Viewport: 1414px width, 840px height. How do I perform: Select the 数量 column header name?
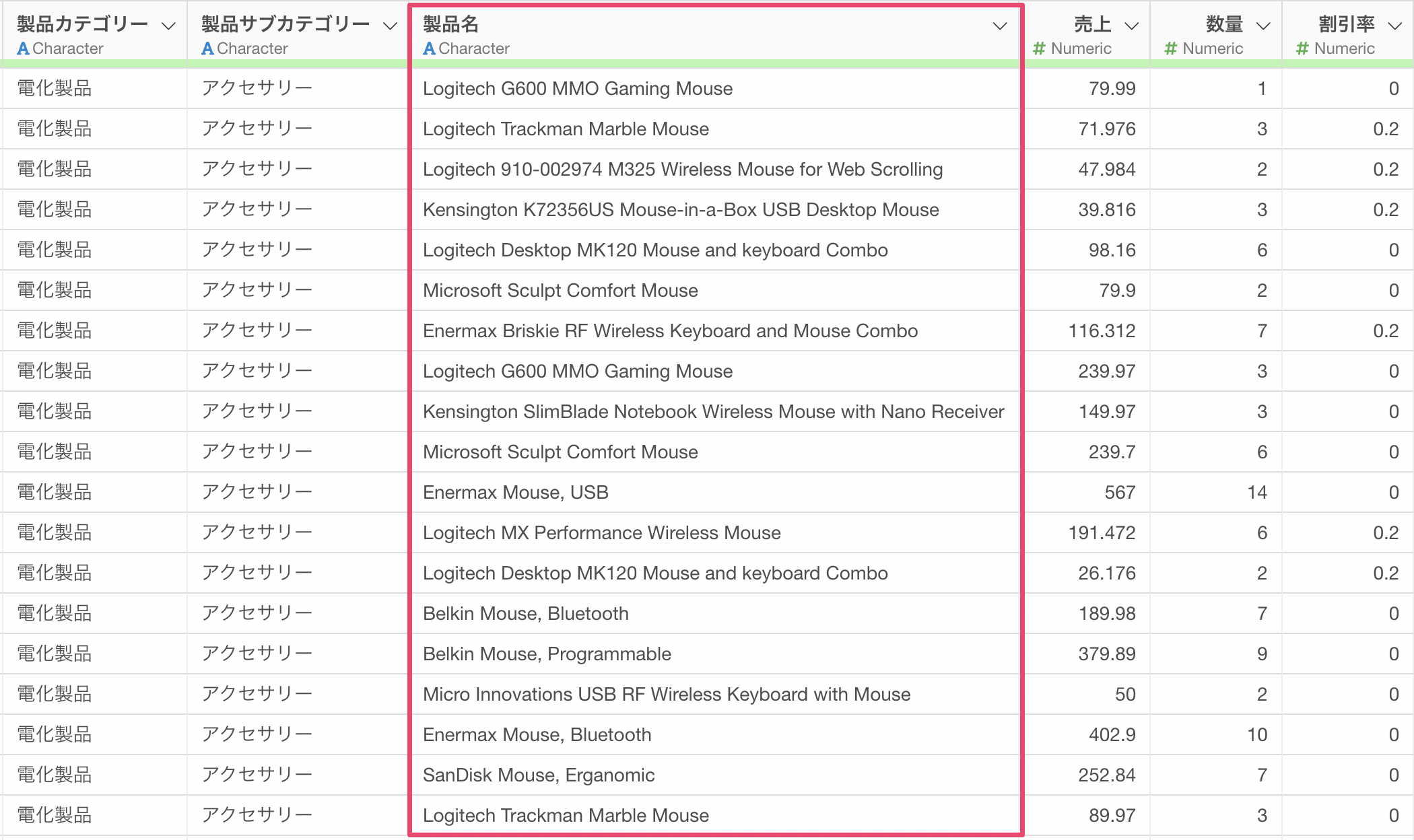click(x=1224, y=24)
